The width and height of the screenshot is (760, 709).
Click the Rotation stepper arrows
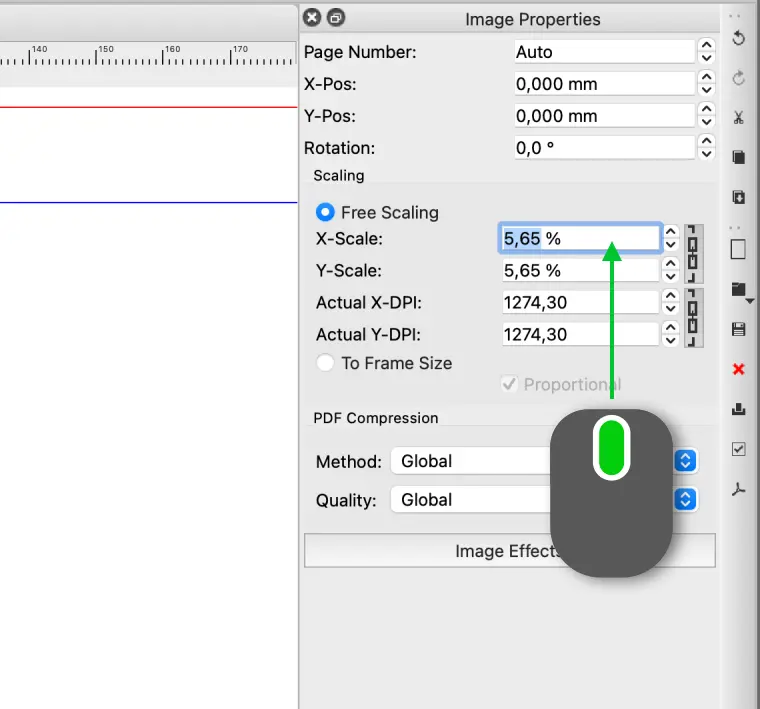(x=706, y=148)
